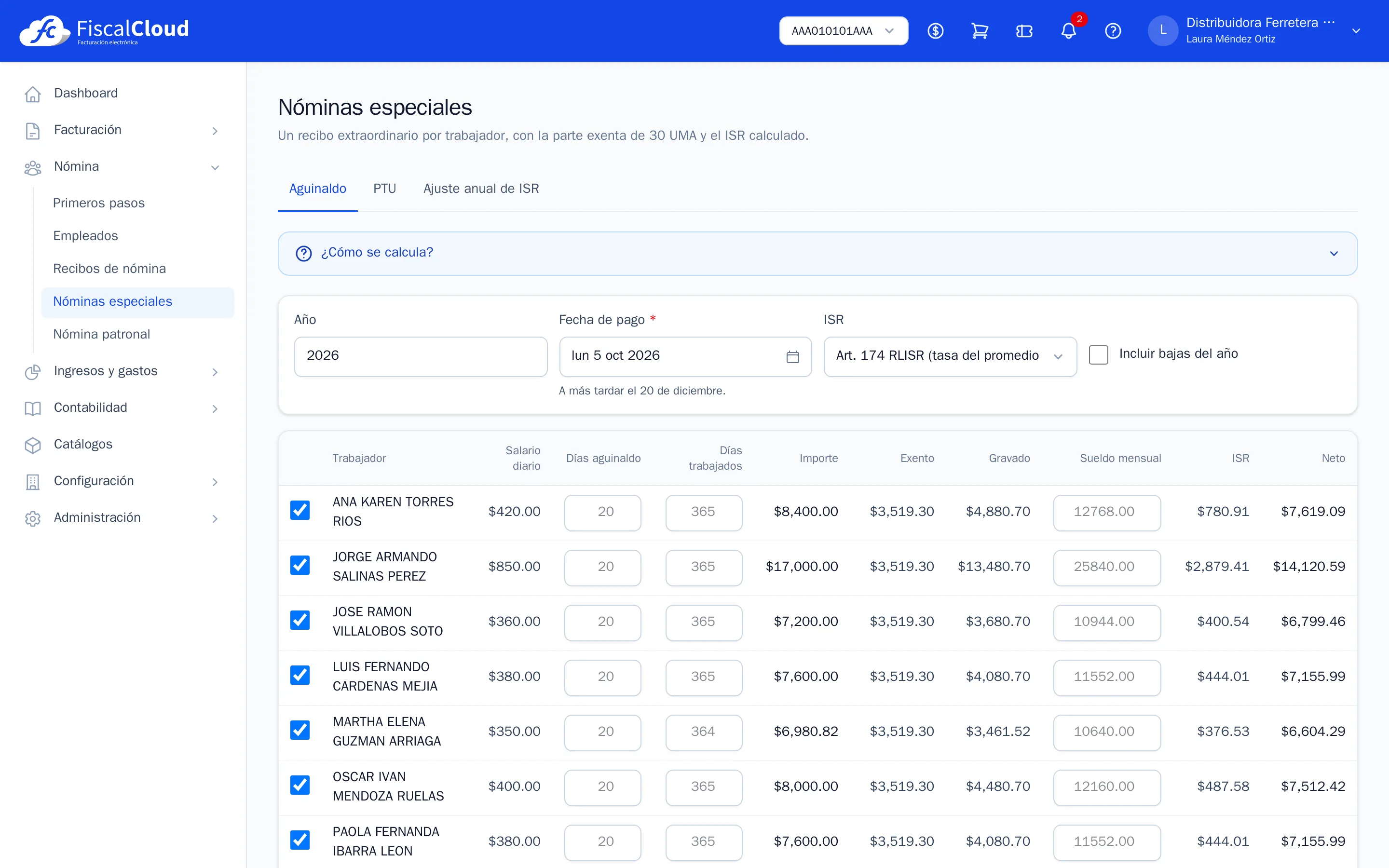Click the Nómina people icon
The image size is (1389, 868).
coord(33,167)
